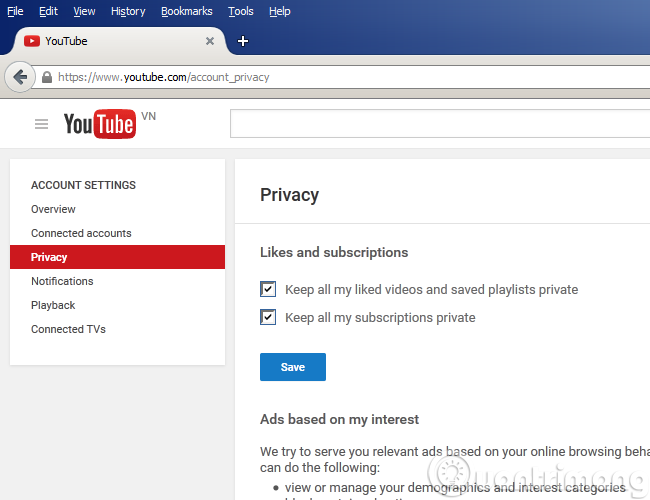Click the blue Save button
Screen dimensions: 650x500
coord(293,367)
